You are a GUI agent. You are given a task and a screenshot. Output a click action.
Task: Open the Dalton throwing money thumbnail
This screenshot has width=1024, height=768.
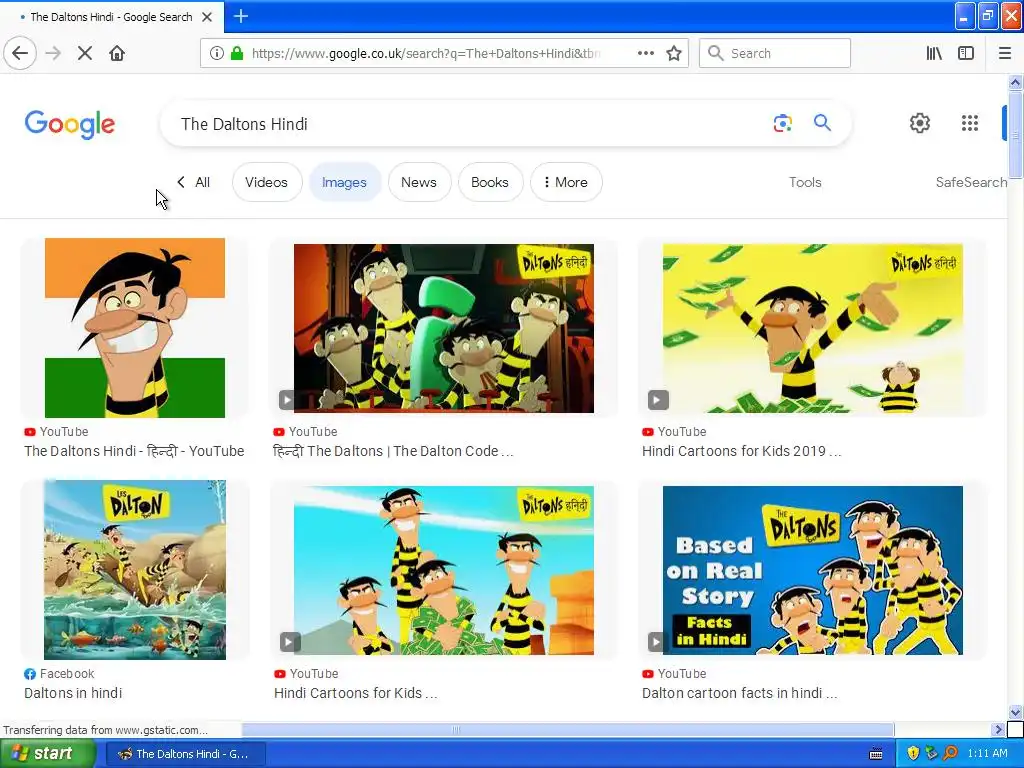point(812,328)
